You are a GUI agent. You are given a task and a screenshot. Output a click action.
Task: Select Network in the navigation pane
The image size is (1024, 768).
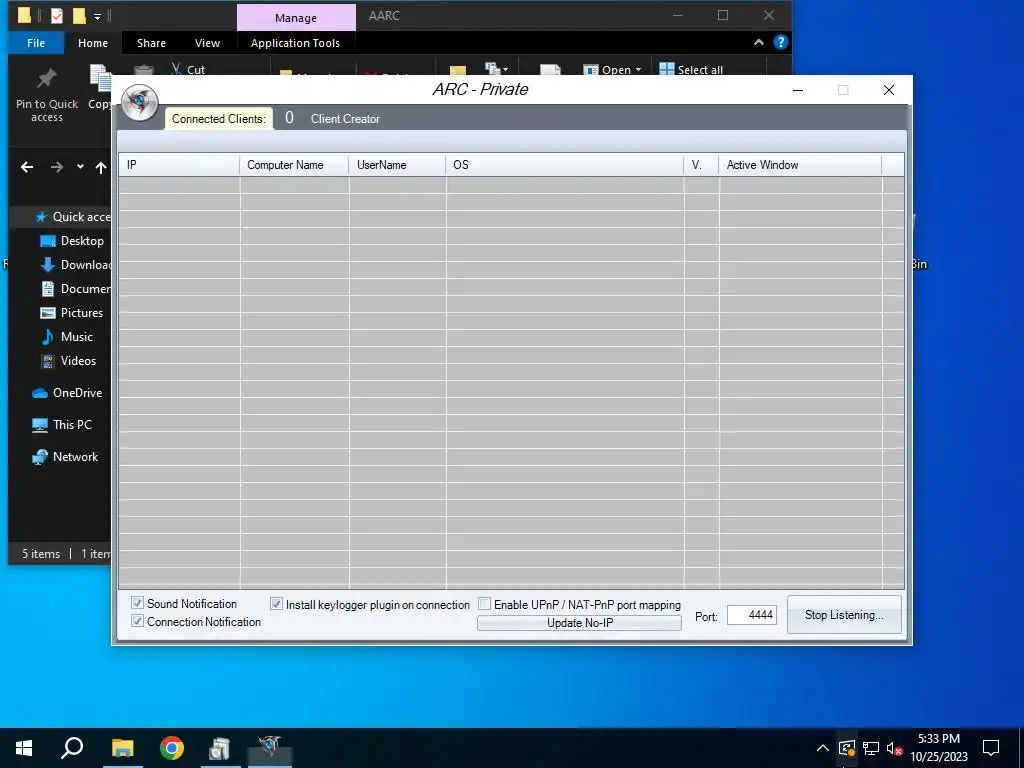click(65, 456)
